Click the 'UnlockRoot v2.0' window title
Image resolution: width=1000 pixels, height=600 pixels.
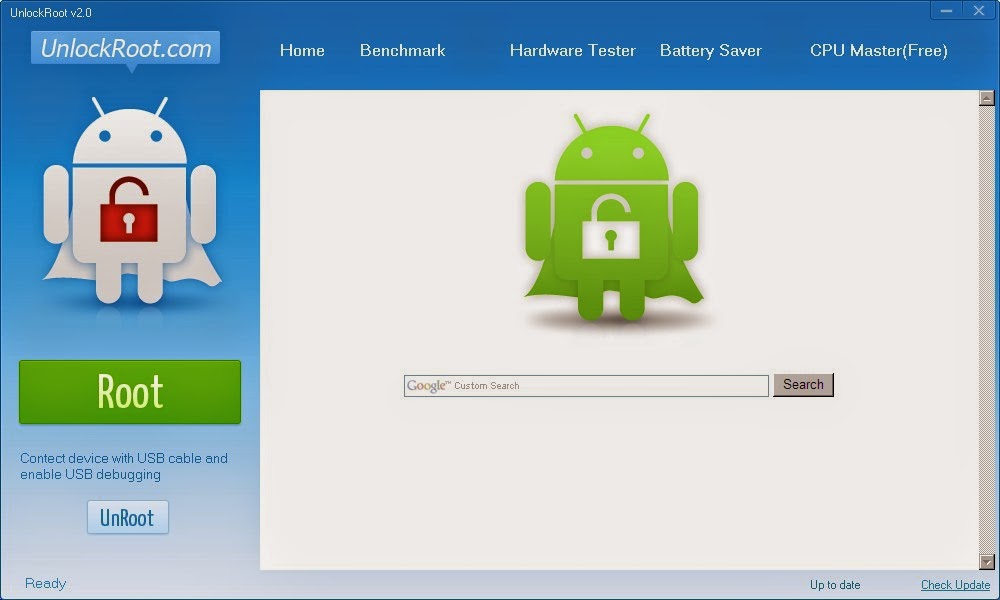click(x=51, y=12)
